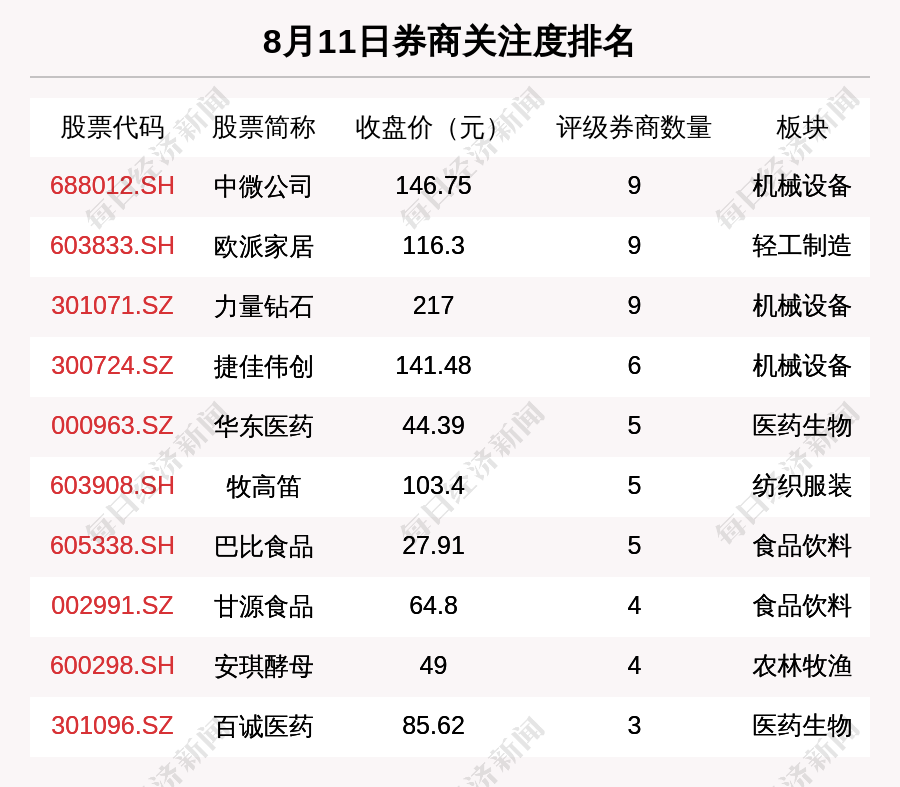The width and height of the screenshot is (900, 787).
Task: Click broker count 5 in 华东医药 row
Action: coord(634,425)
